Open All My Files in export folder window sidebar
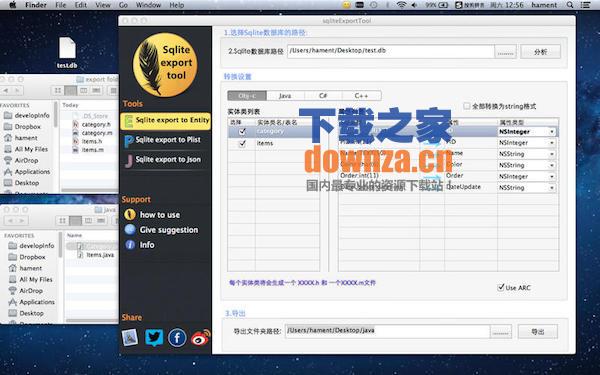This screenshot has width=600, height=375. pos(26,149)
